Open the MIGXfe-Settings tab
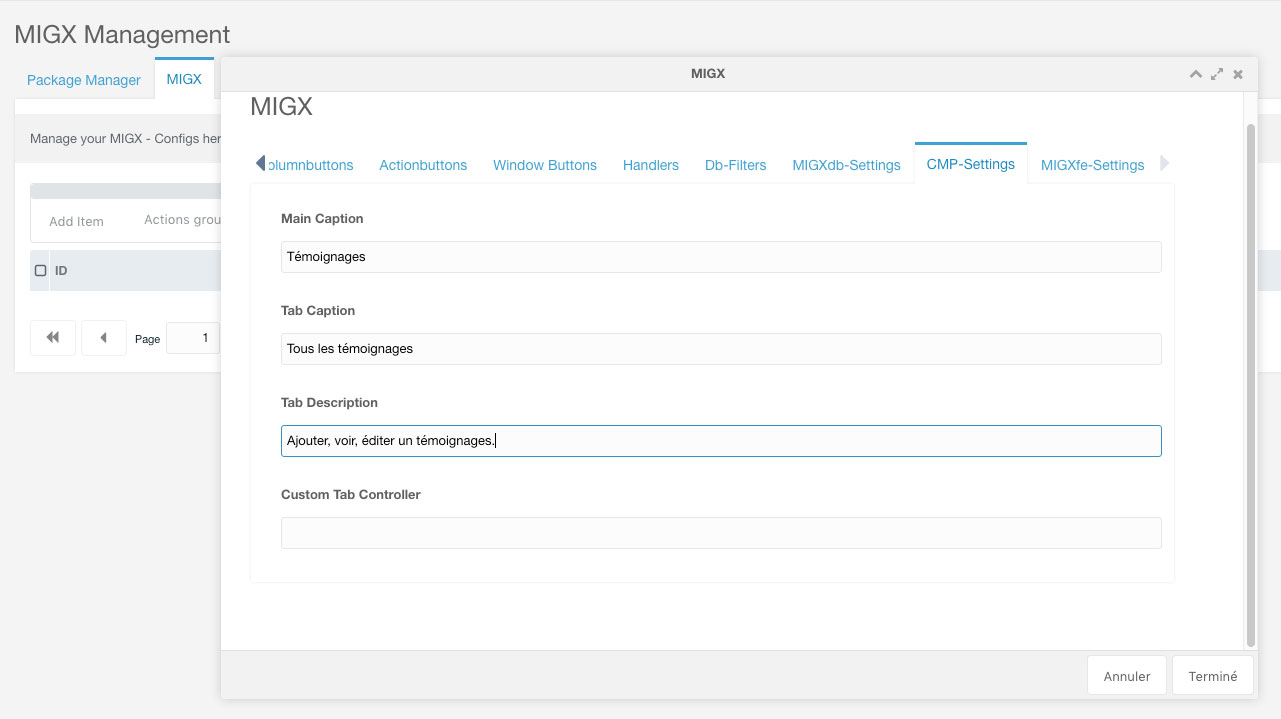 coord(1092,165)
